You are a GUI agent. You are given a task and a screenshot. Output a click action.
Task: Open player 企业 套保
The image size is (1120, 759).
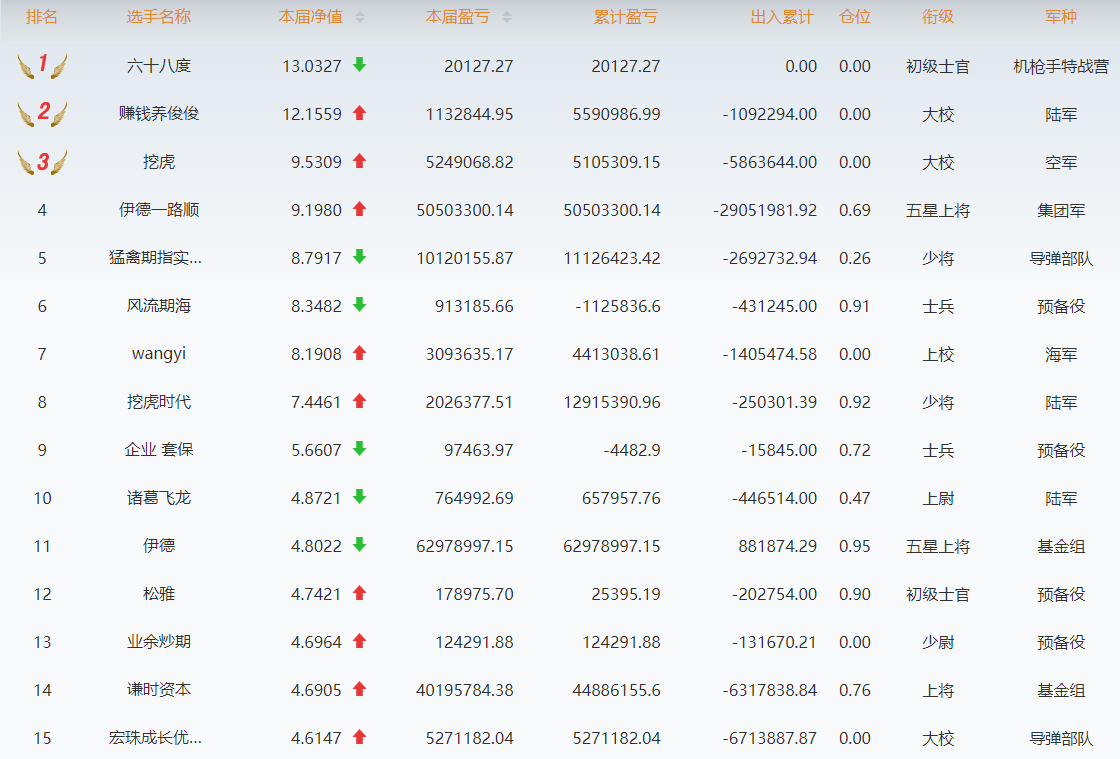(159, 450)
